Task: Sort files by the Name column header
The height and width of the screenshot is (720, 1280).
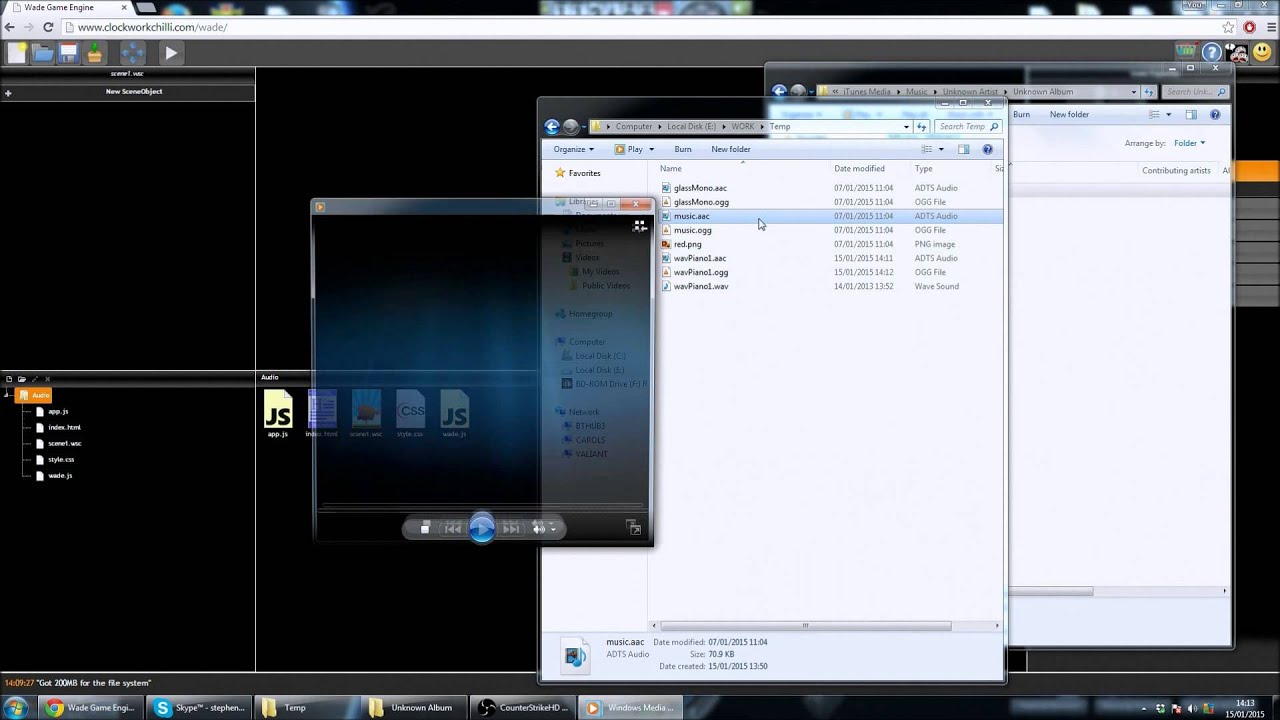Action: pyautogui.click(x=671, y=169)
